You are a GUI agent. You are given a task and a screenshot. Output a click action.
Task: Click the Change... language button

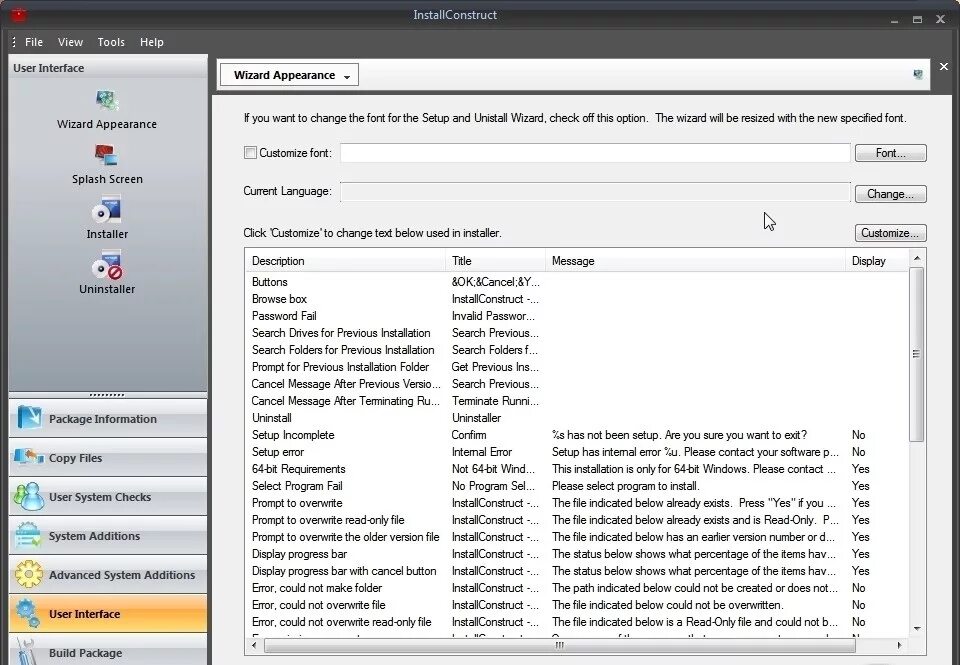[890, 194]
